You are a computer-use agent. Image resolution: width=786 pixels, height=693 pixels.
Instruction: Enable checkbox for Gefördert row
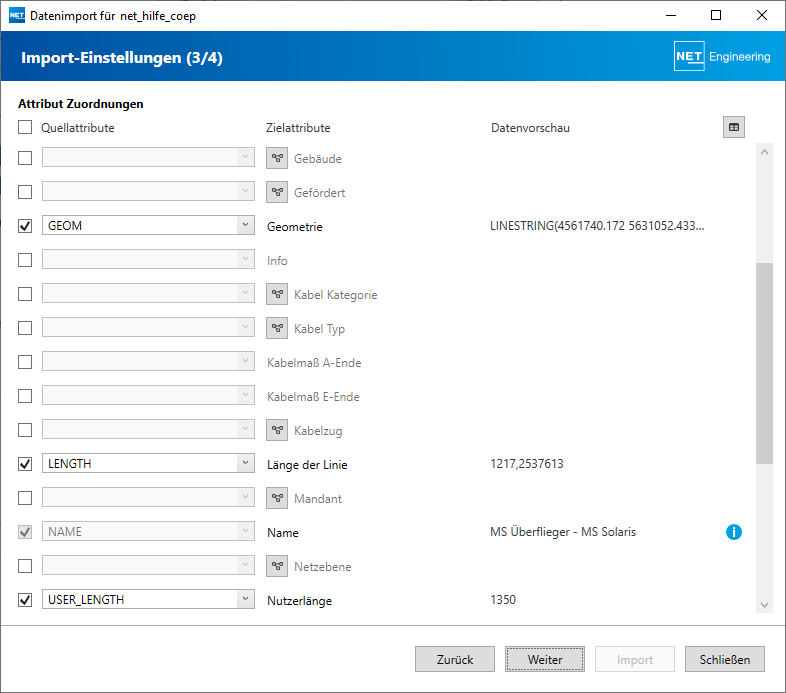tap(25, 192)
